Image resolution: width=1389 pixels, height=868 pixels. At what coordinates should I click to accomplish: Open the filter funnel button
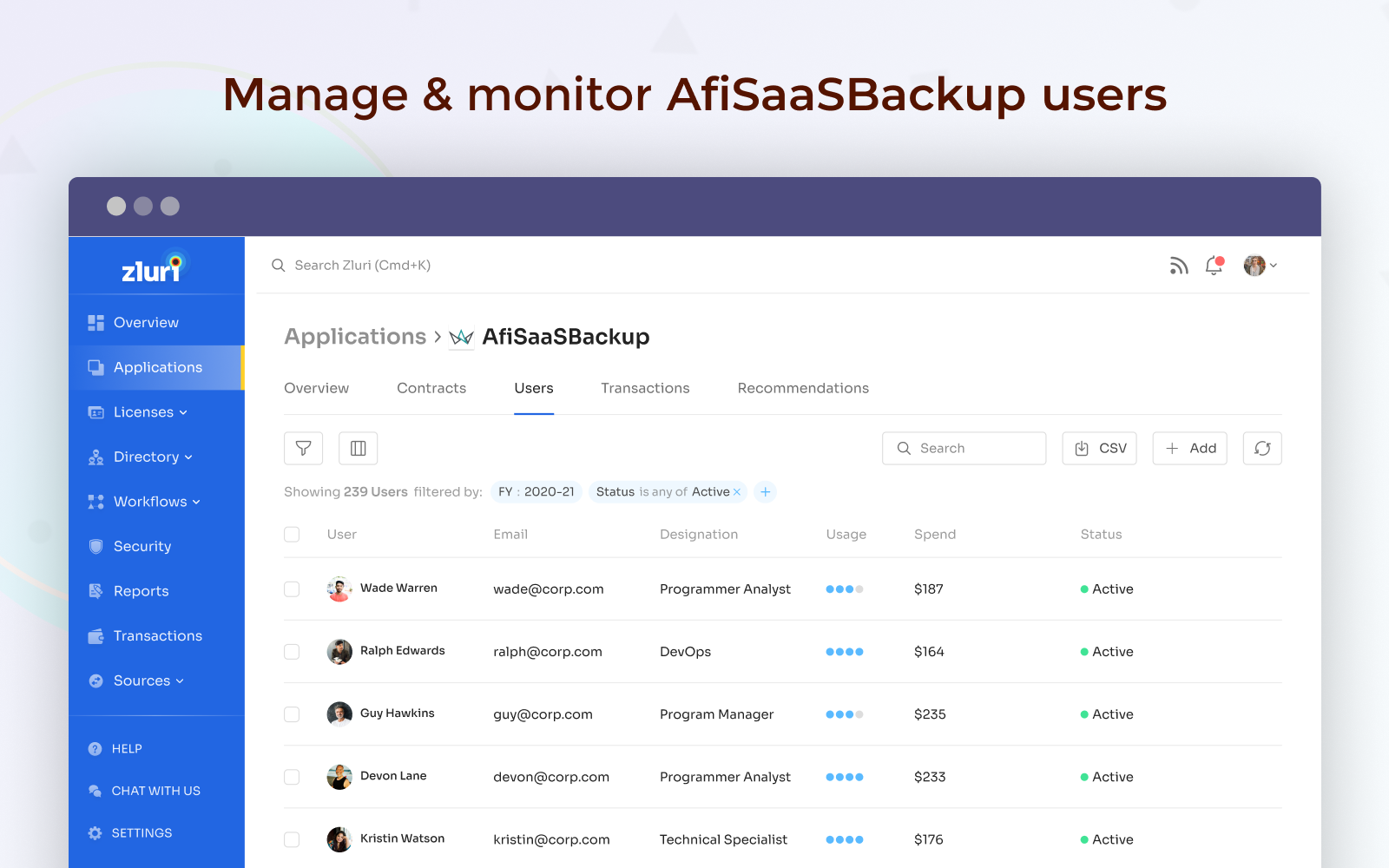point(303,448)
